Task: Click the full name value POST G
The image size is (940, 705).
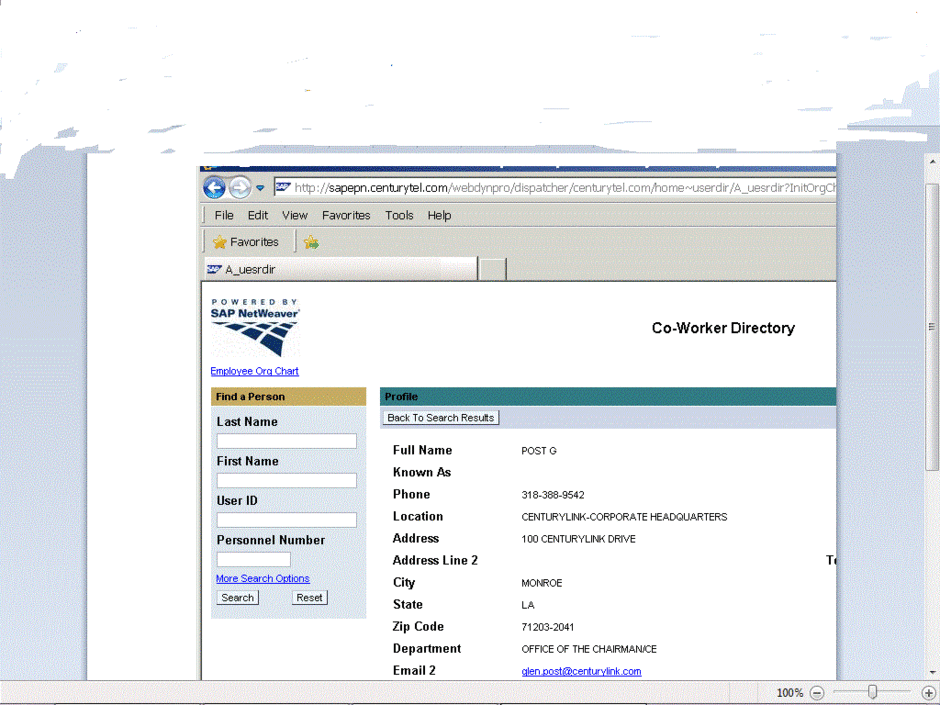Action: 539,451
